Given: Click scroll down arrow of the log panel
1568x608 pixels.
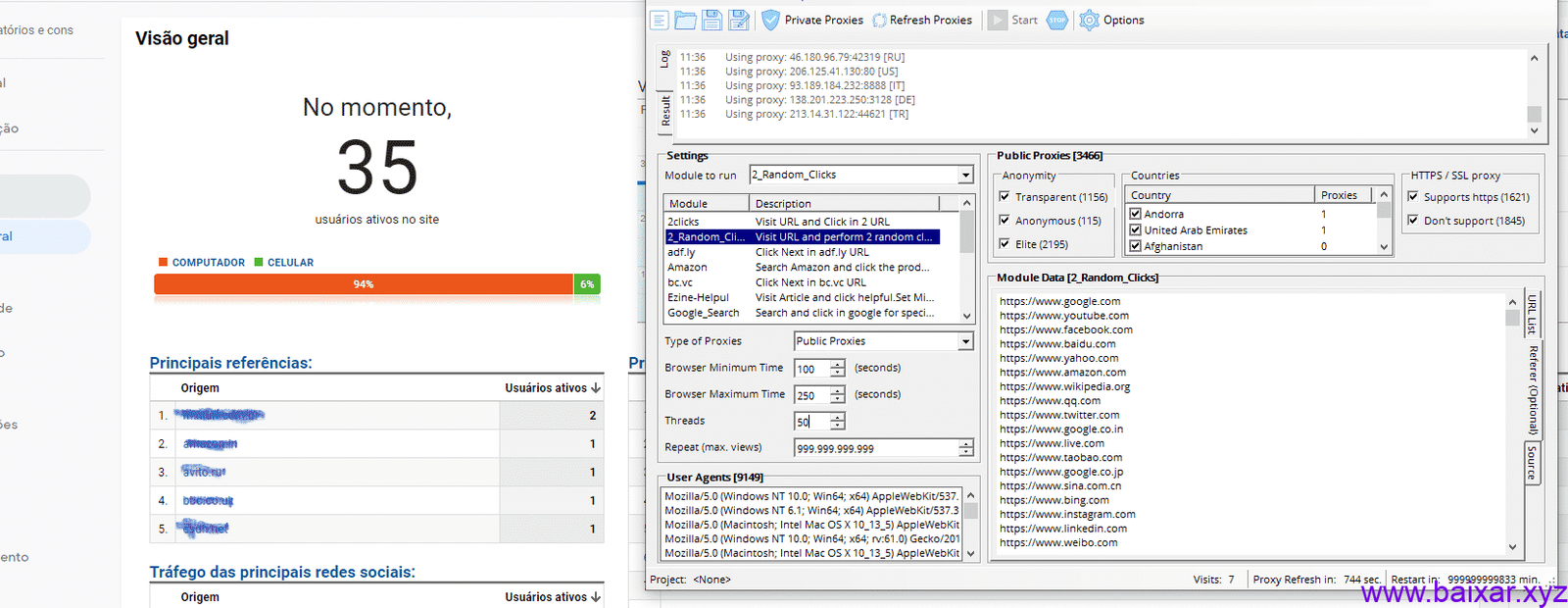Looking at the screenshot, I should point(1535,130).
